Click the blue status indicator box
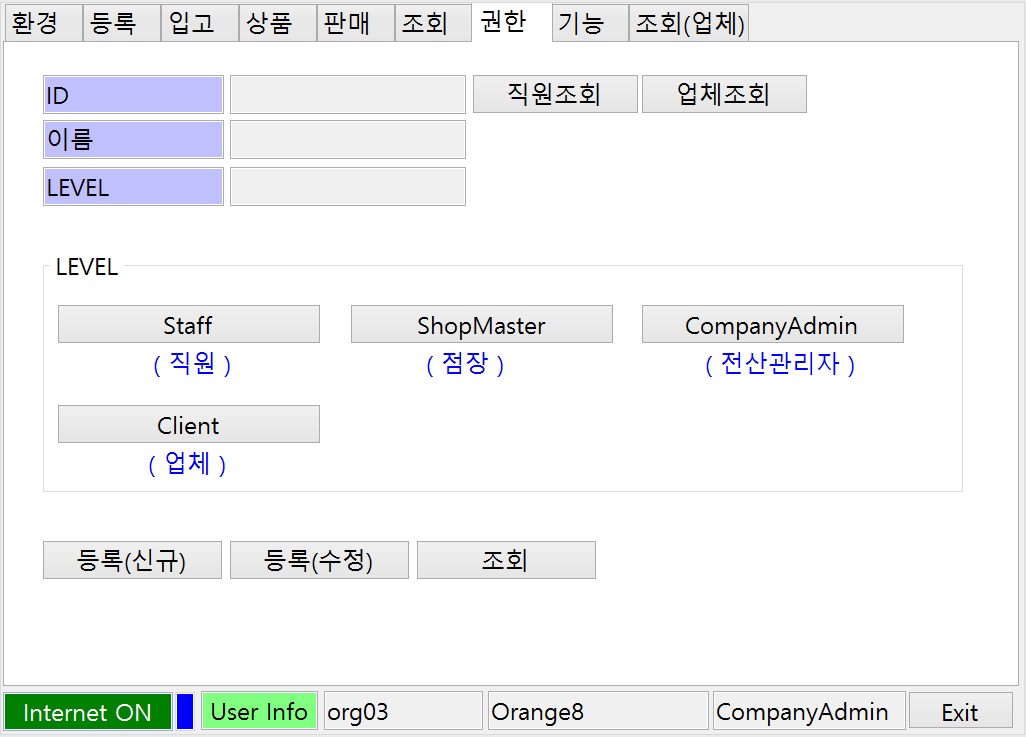 [x=185, y=711]
